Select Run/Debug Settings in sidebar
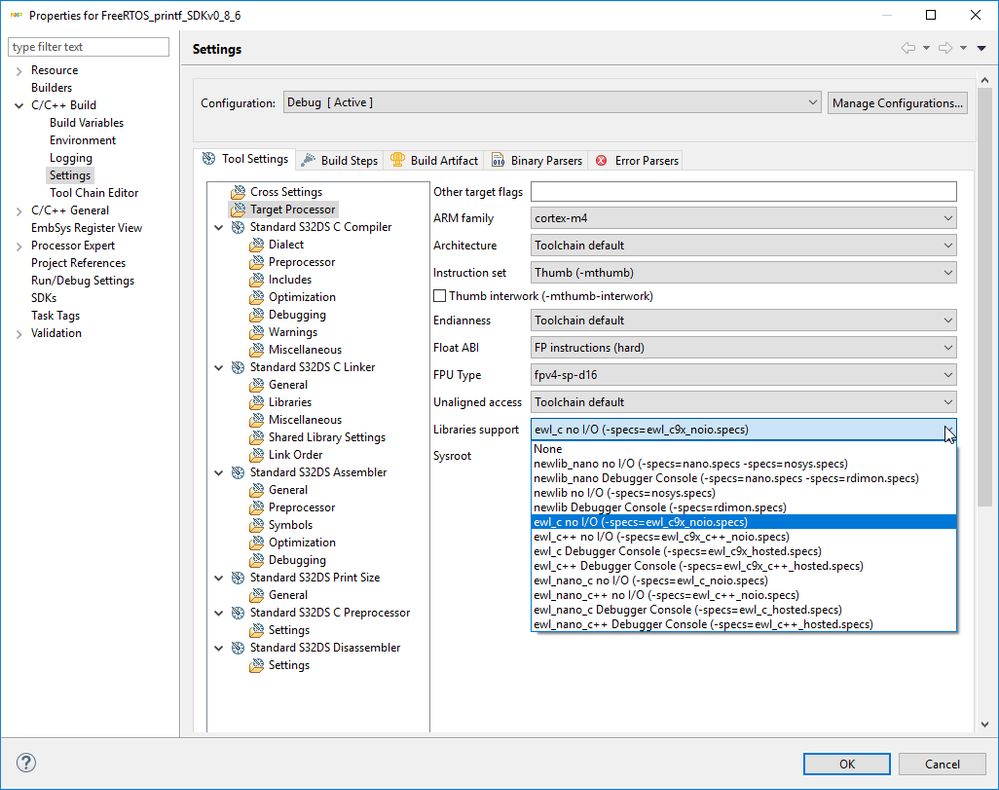This screenshot has width=999, height=790. tap(83, 281)
